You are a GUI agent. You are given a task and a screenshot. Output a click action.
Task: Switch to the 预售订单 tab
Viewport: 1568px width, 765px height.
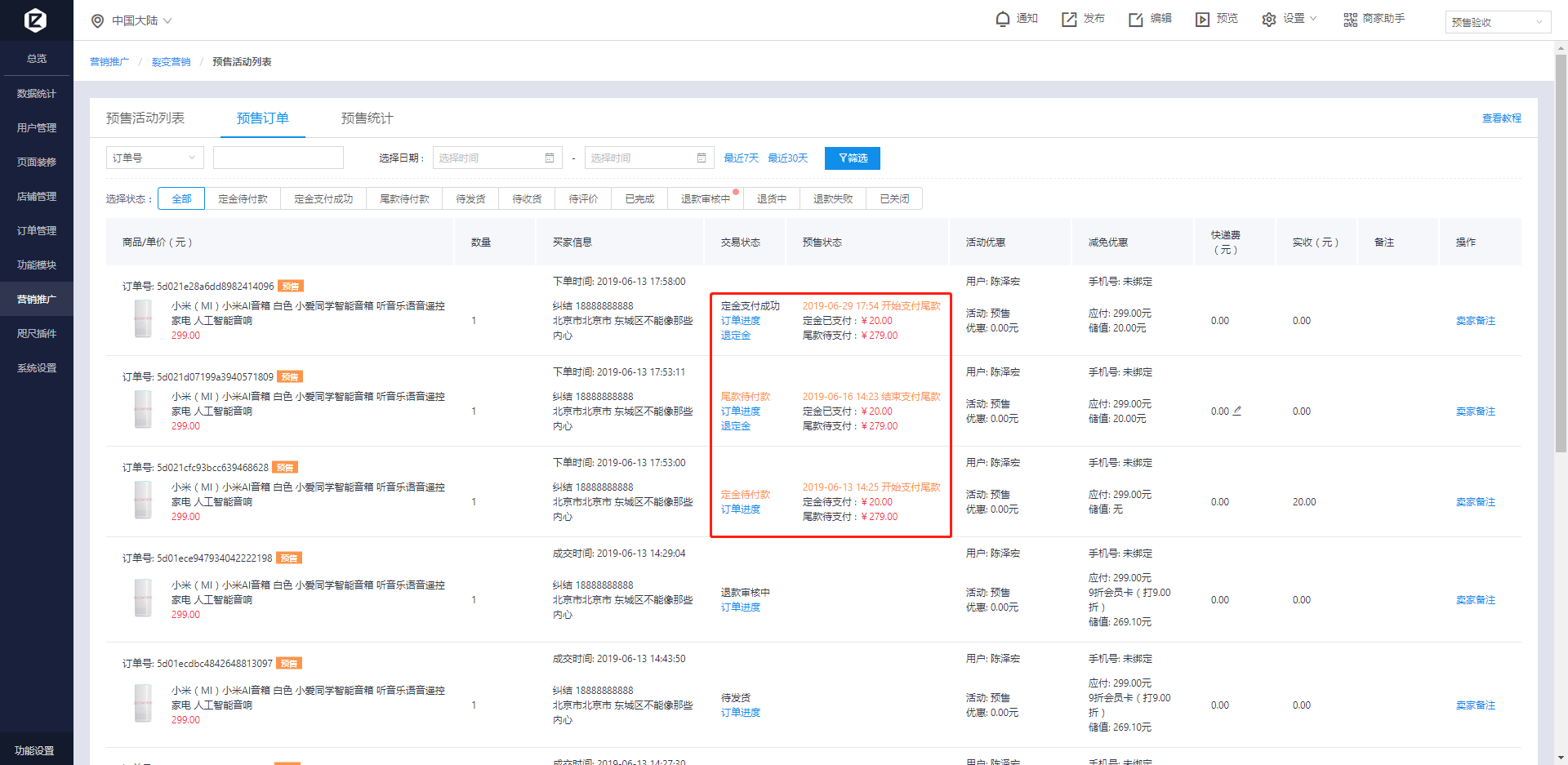tap(263, 118)
